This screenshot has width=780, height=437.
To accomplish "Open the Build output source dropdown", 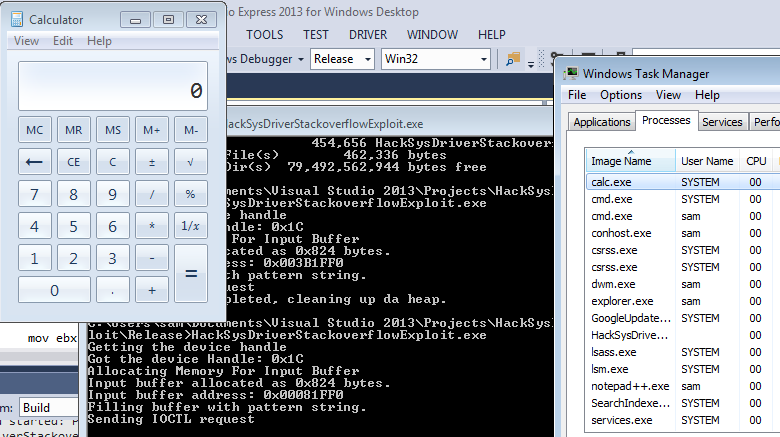I will point(49,408).
